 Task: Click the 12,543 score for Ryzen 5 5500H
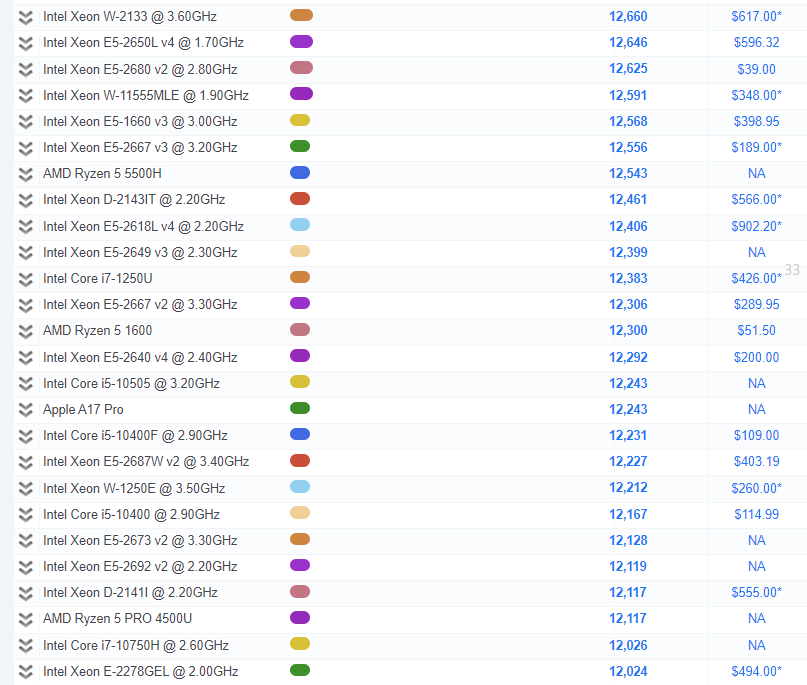point(628,174)
